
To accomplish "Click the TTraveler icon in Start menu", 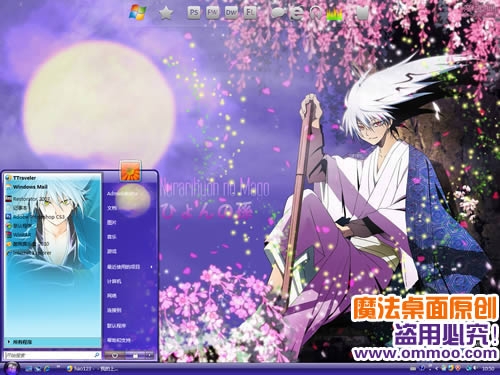I will pos(9,178).
